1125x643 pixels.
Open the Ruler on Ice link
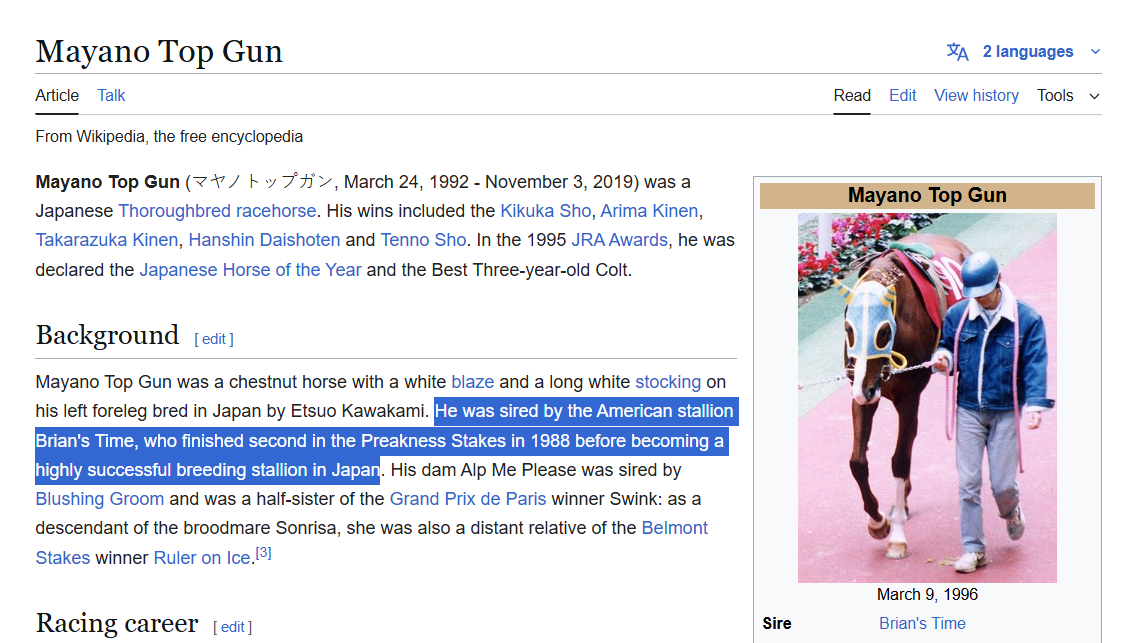coord(202,558)
